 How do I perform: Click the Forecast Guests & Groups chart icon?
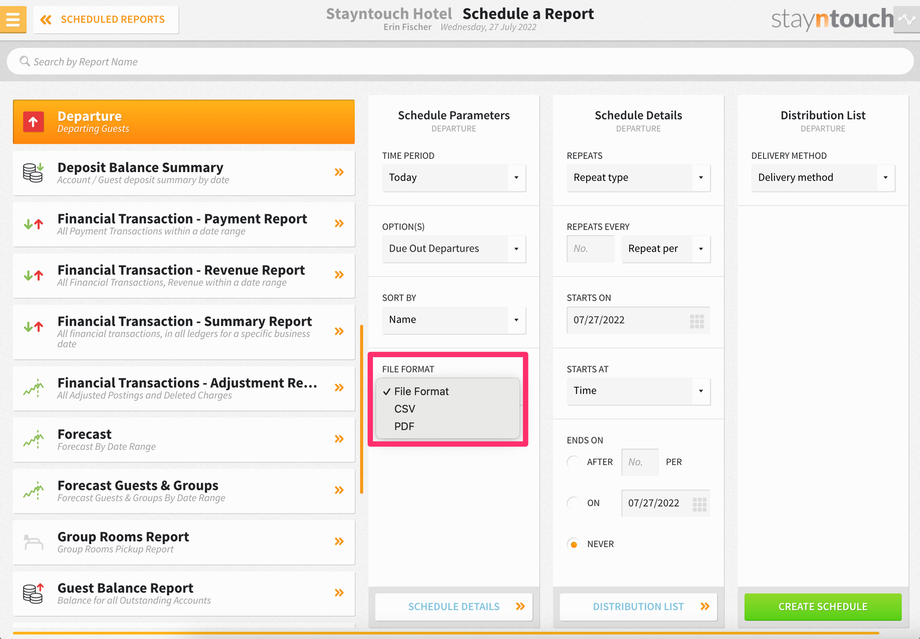click(x=33, y=491)
